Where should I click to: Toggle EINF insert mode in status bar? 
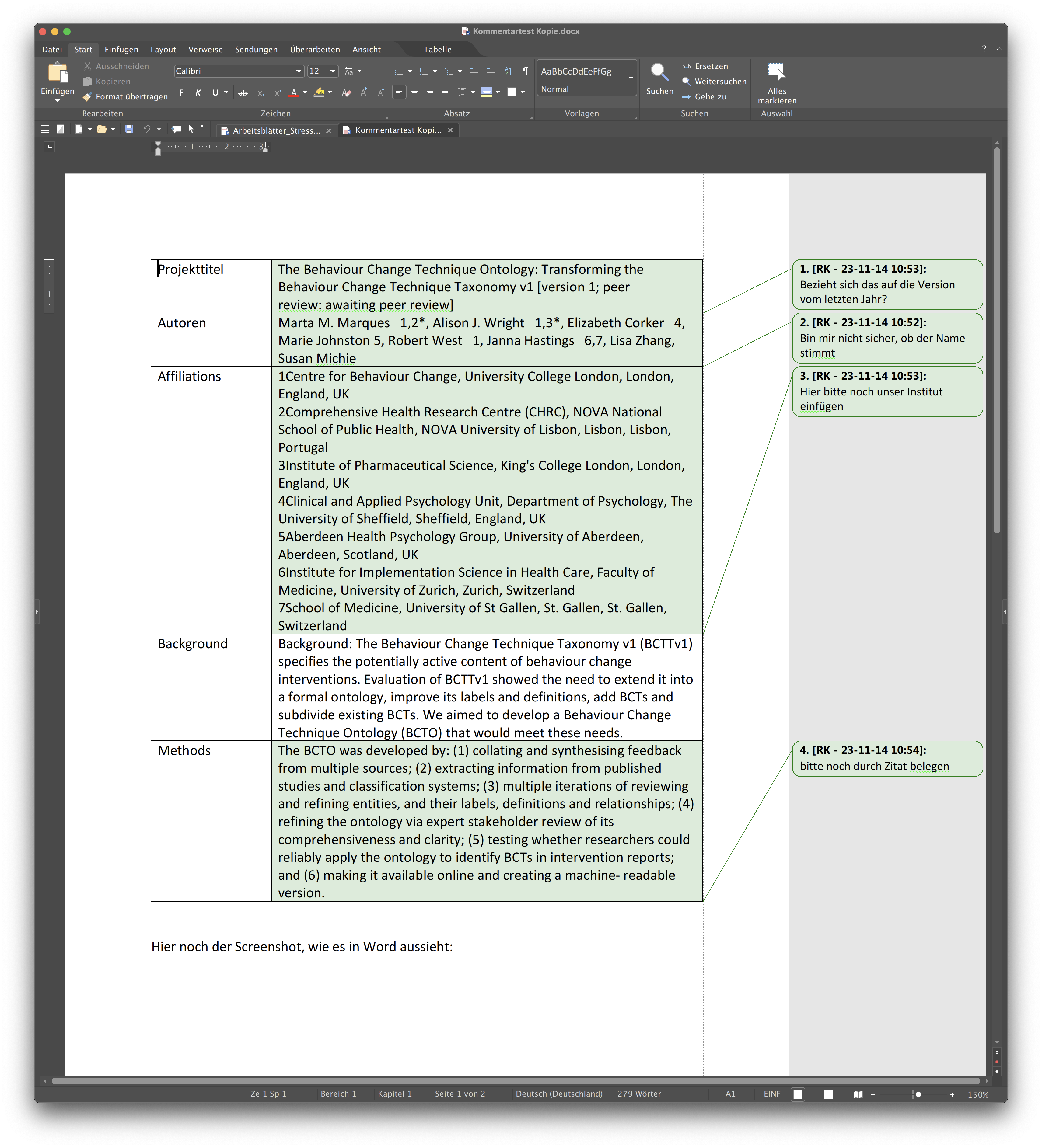click(x=771, y=1094)
